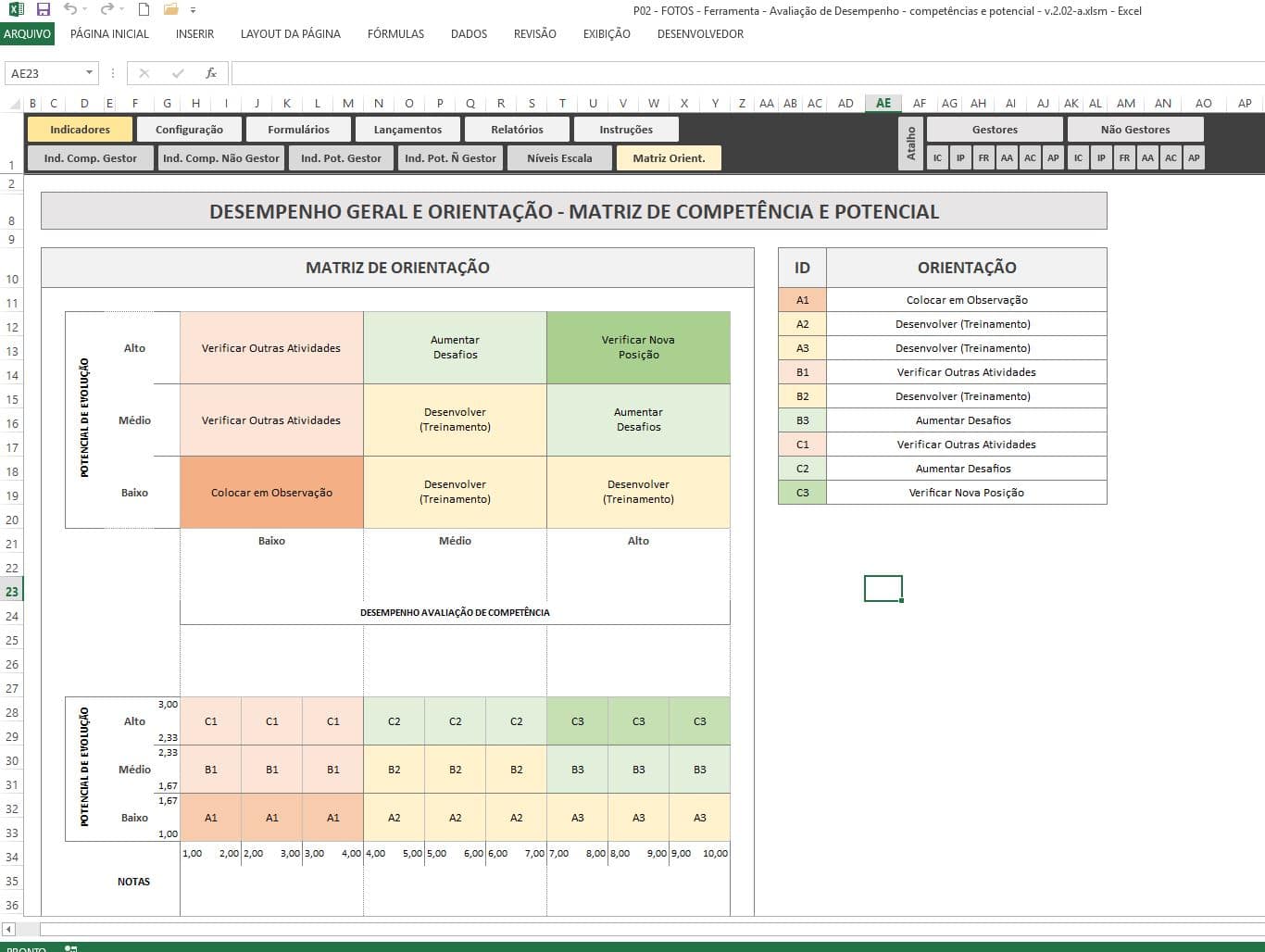
Task: Redo the last undone action
Action: coord(106,10)
